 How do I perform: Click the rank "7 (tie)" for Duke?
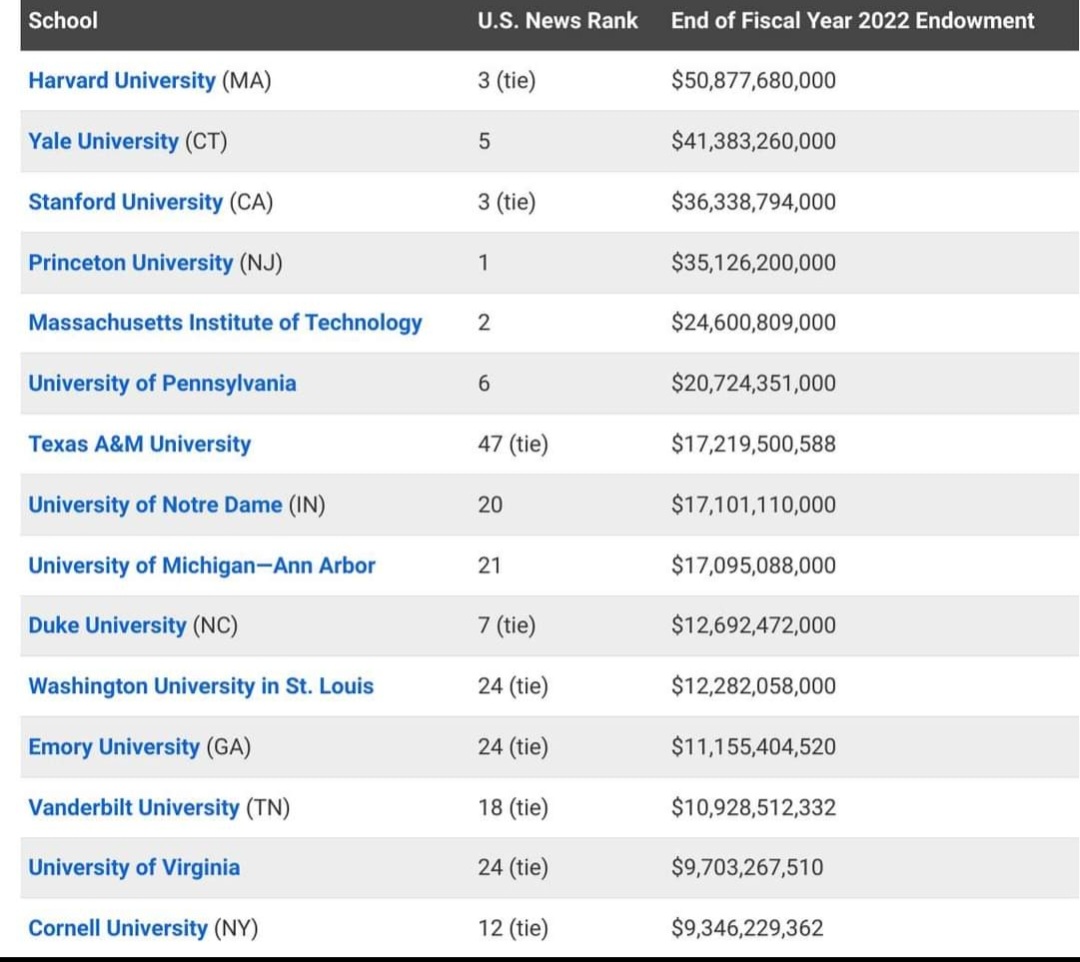pos(507,625)
